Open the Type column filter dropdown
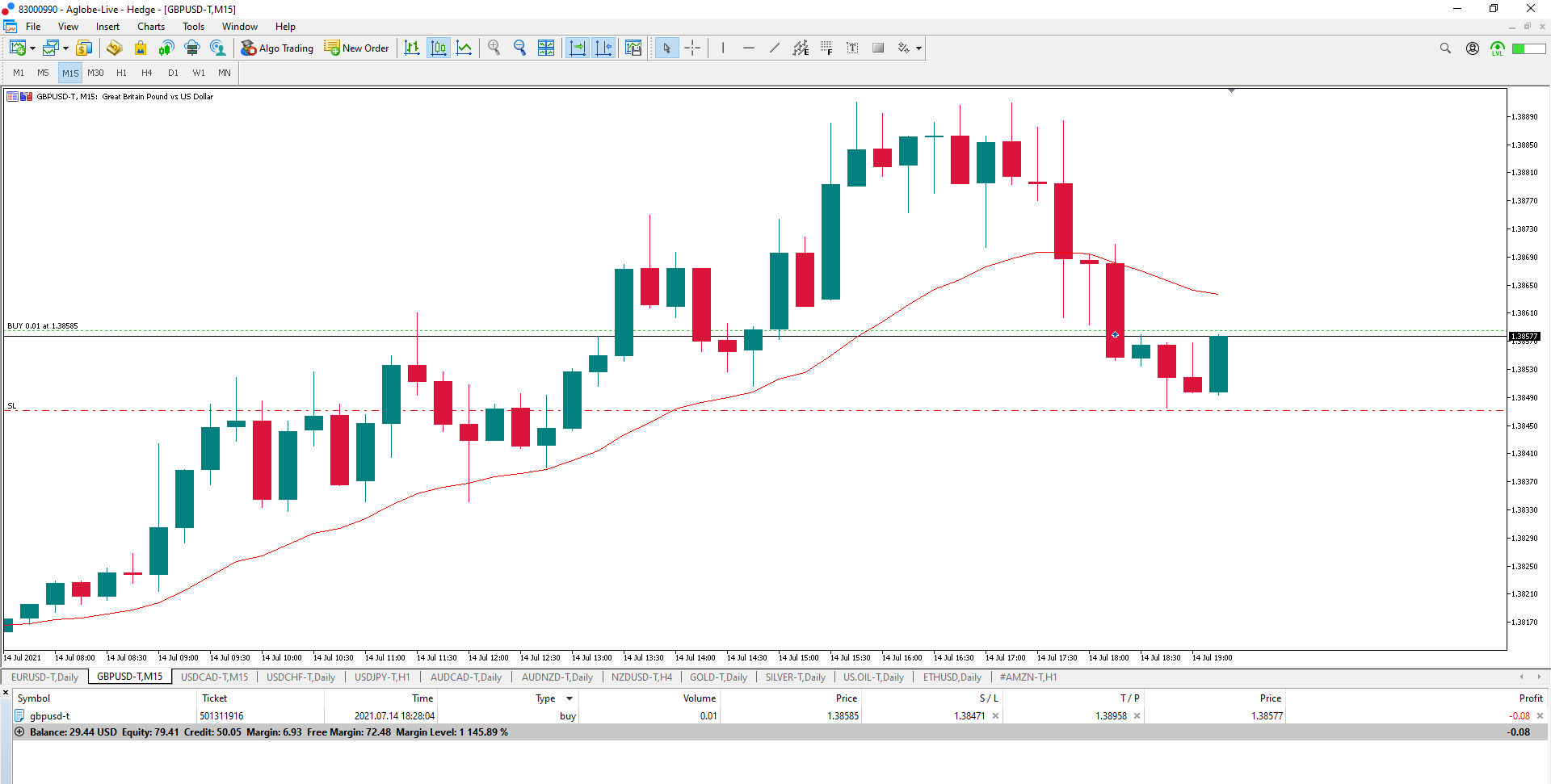The image size is (1551, 784). [570, 698]
